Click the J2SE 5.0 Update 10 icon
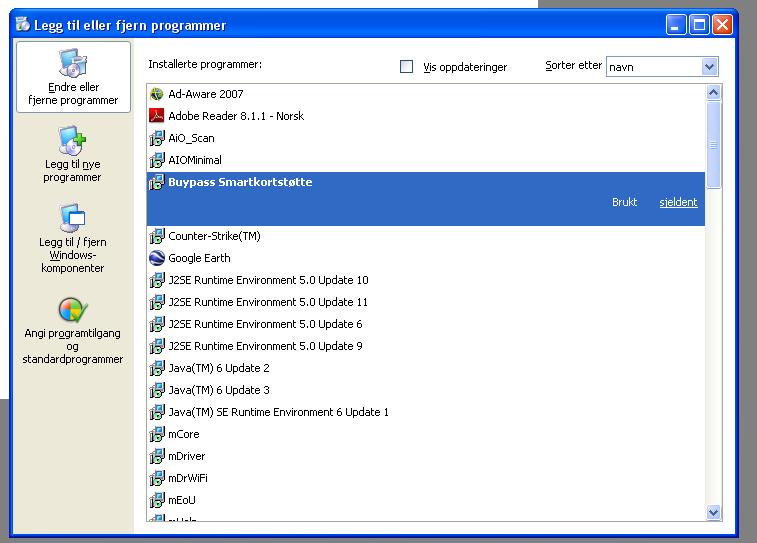Screen dimensions: 757x543 (157, 280)
